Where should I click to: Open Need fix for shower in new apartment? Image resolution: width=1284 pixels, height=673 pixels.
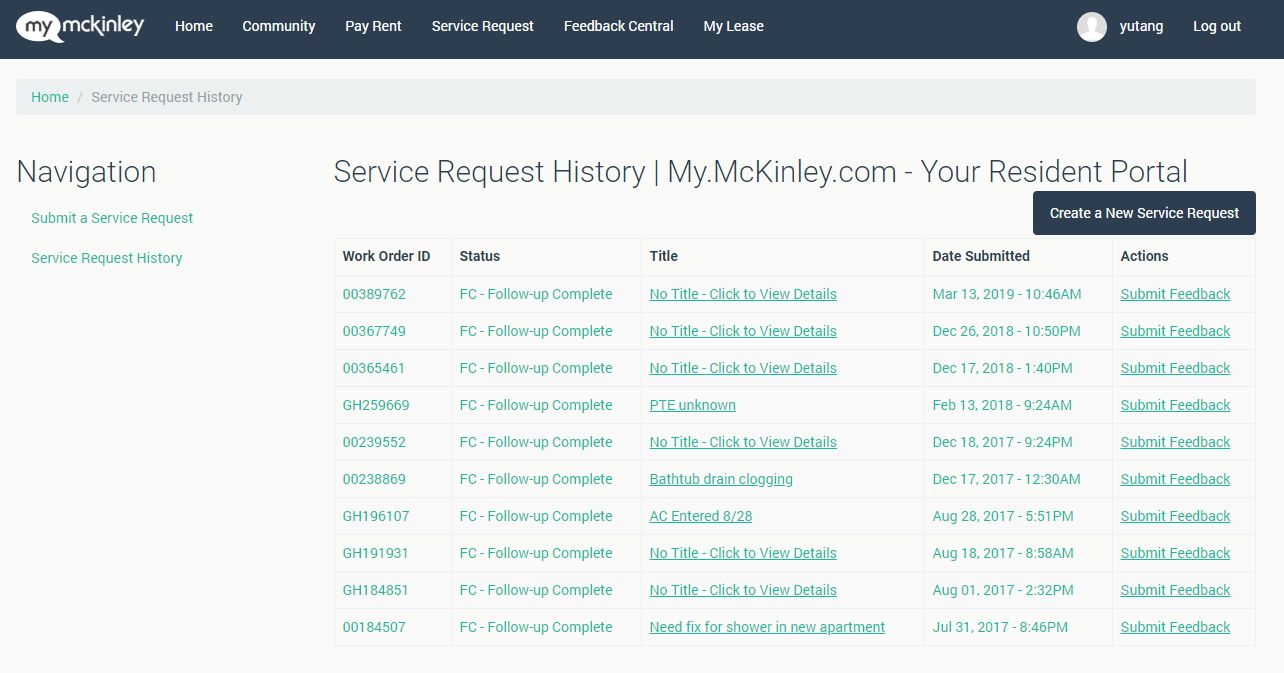(767, 627)
